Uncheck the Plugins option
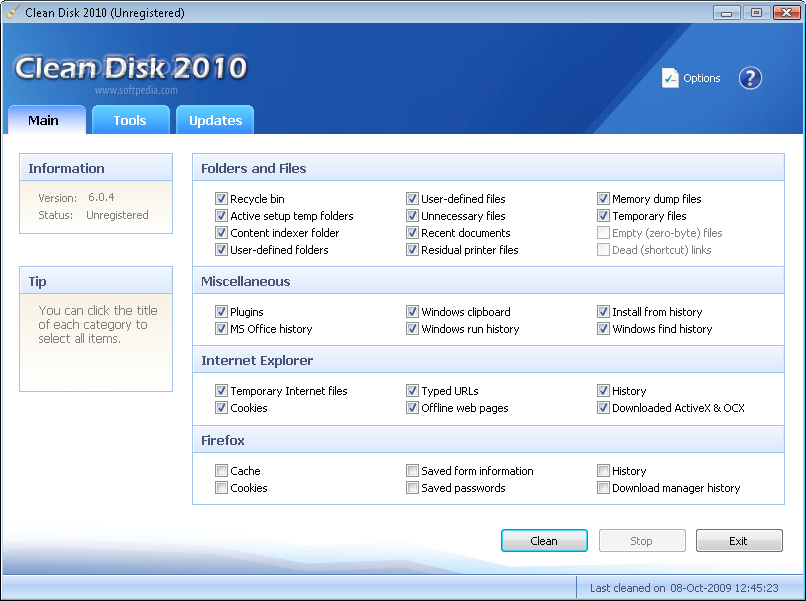 click(x=221, y=312)
